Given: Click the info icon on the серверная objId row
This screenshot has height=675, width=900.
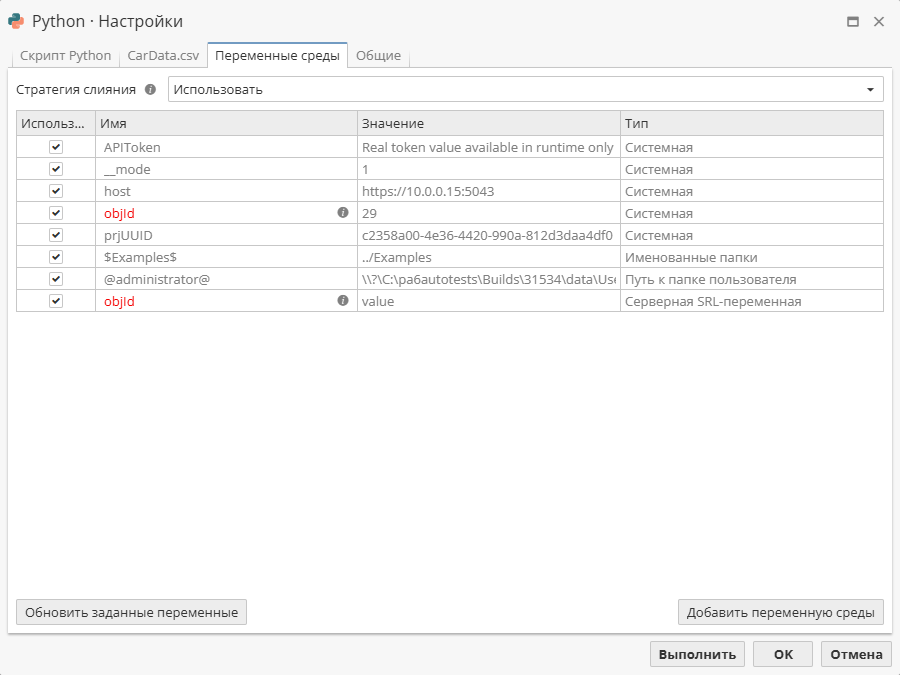Looking at the screenshot, I should point(342,301).
